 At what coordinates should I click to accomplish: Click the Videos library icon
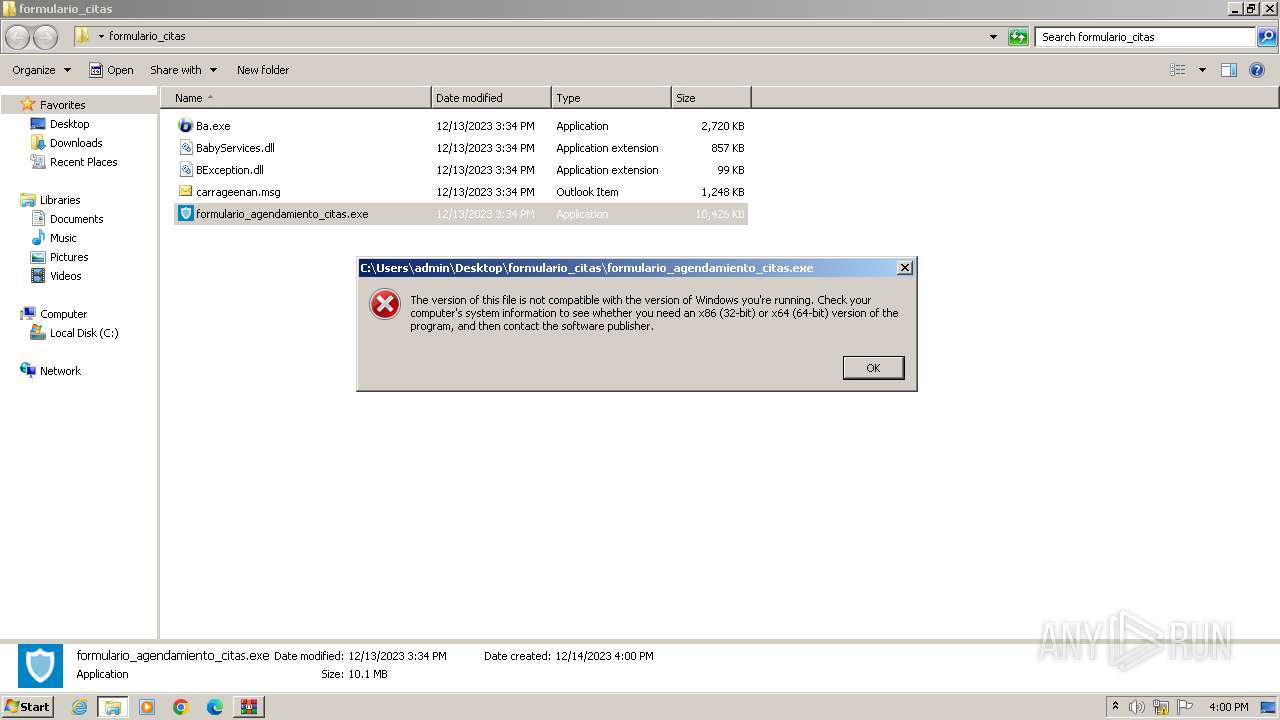[x=38, y=276]
